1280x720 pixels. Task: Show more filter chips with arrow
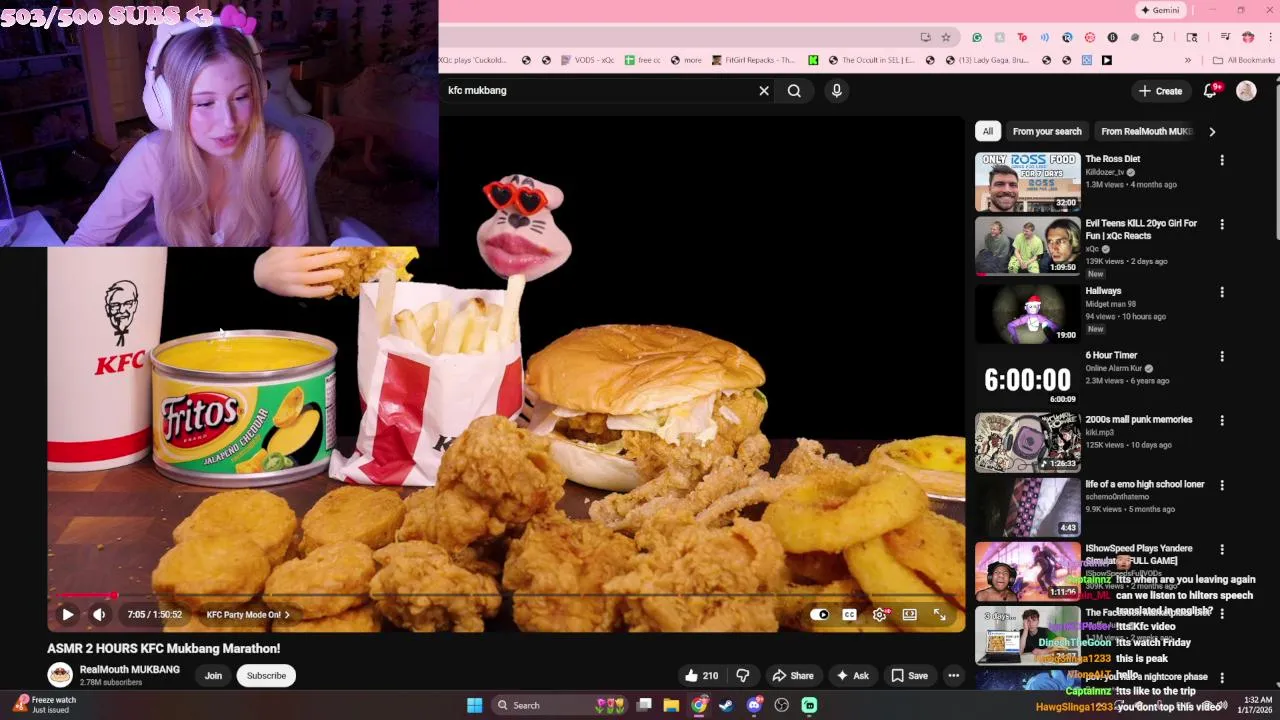pyautogui.click(x=1212, y=131)
